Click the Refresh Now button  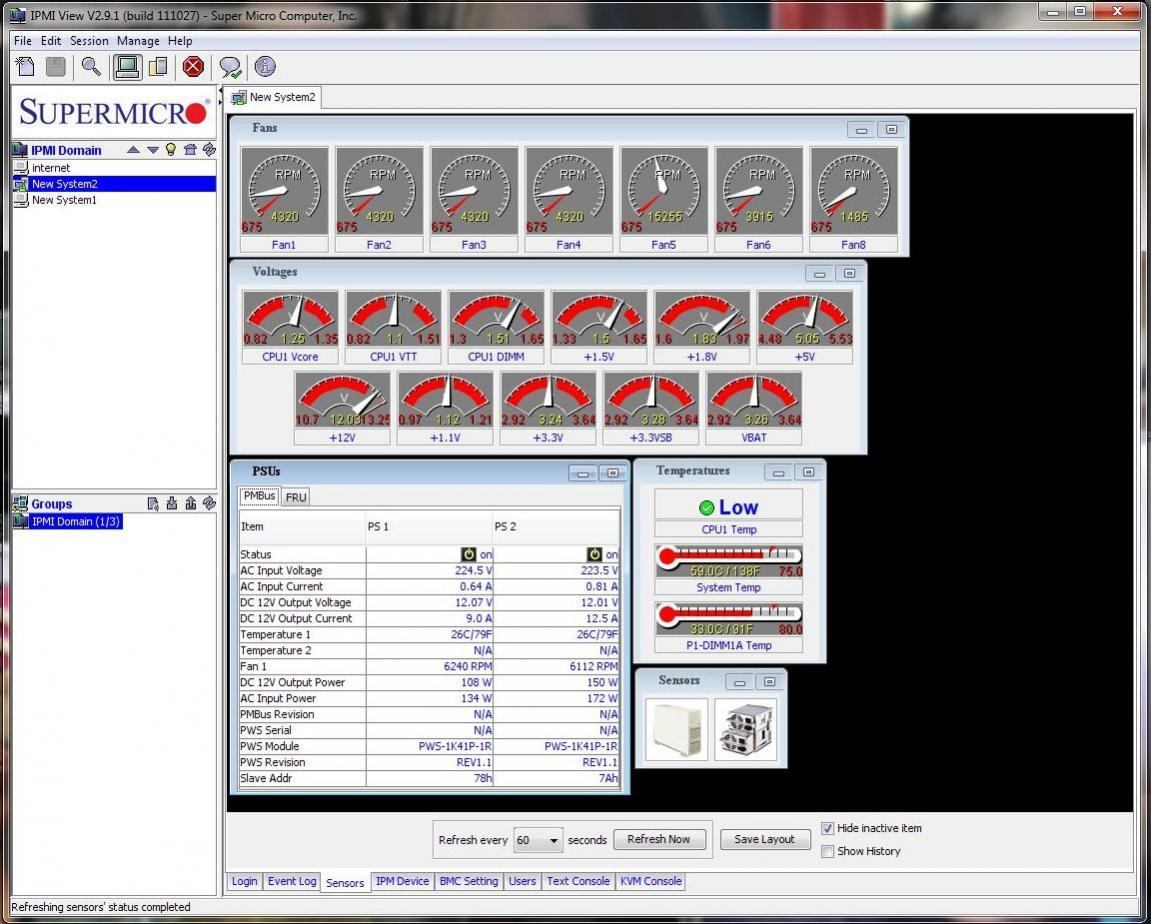[658, 840]
